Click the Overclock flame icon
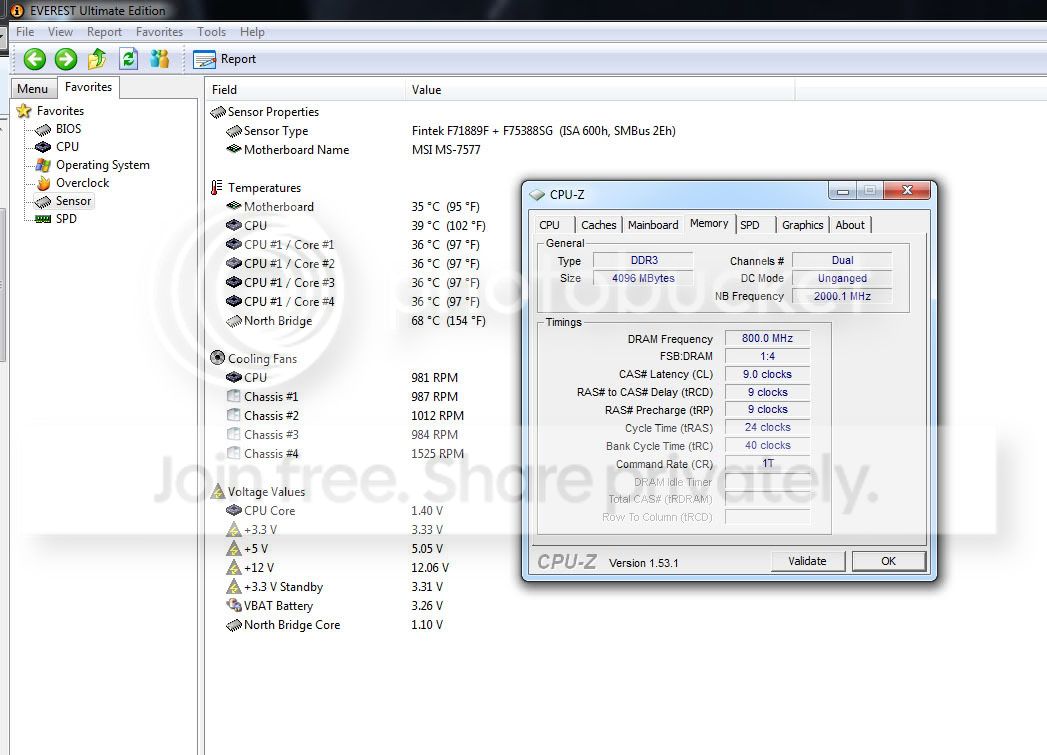Image resolution: width=1047 pixels, height=755 pixels. [43, 183]
